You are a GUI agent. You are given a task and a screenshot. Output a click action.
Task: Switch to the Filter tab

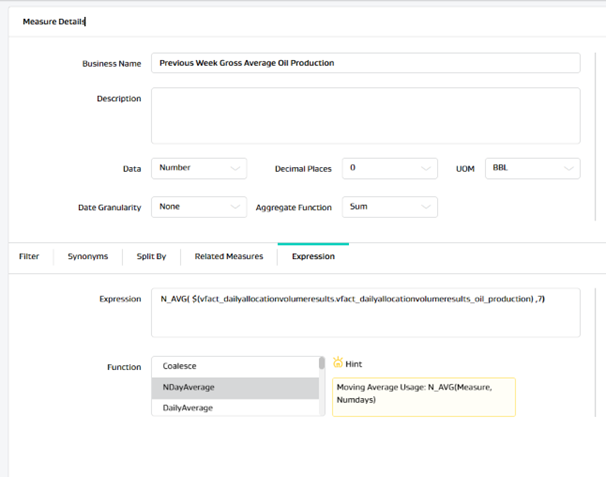pyautogui.click(x=29, y=256)
